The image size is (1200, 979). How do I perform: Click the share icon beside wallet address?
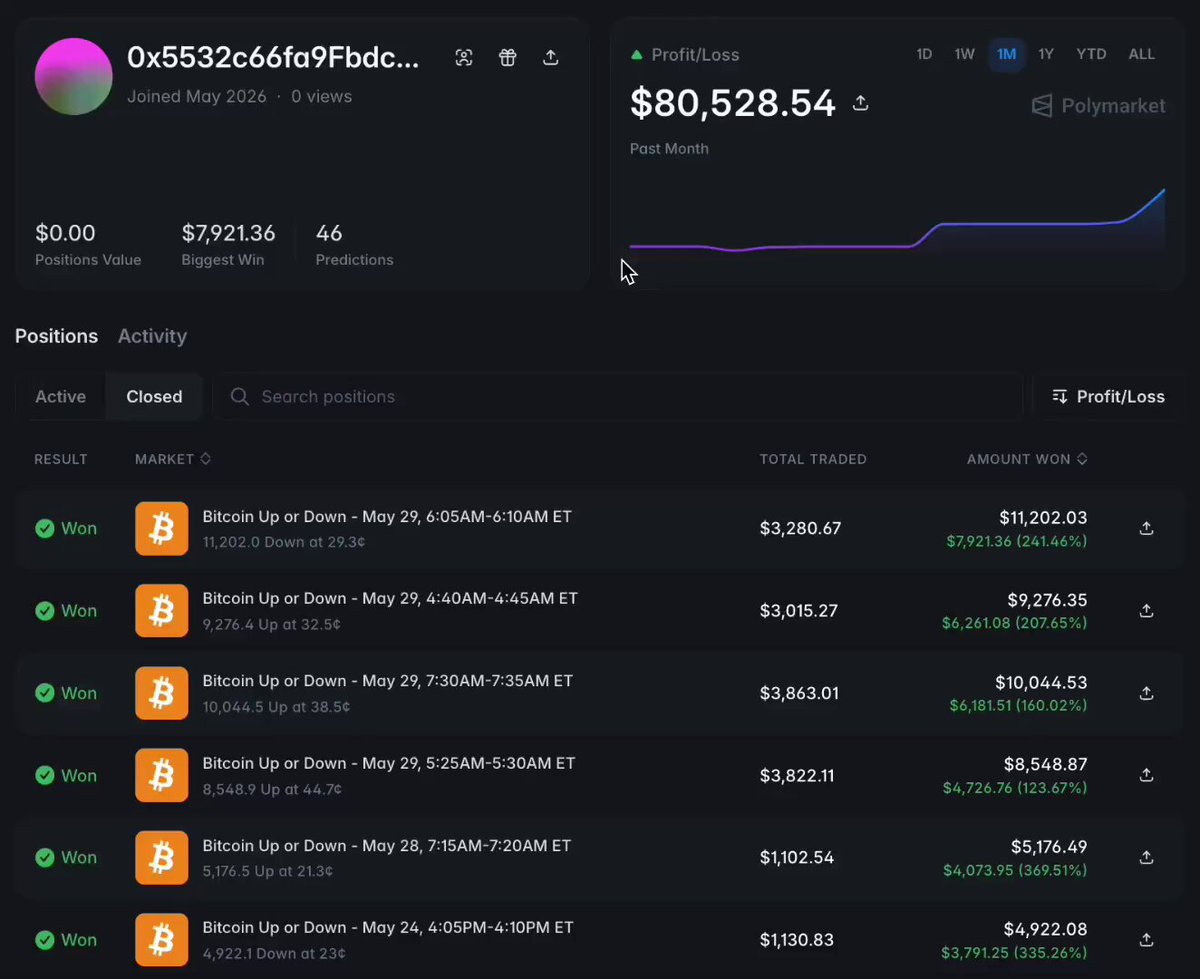[550, 58]
